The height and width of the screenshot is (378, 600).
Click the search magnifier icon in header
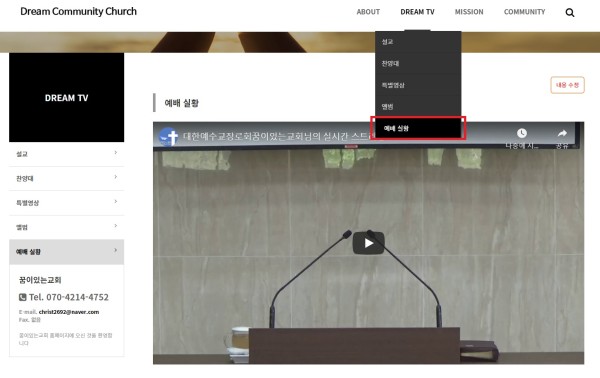coord(570,13)
